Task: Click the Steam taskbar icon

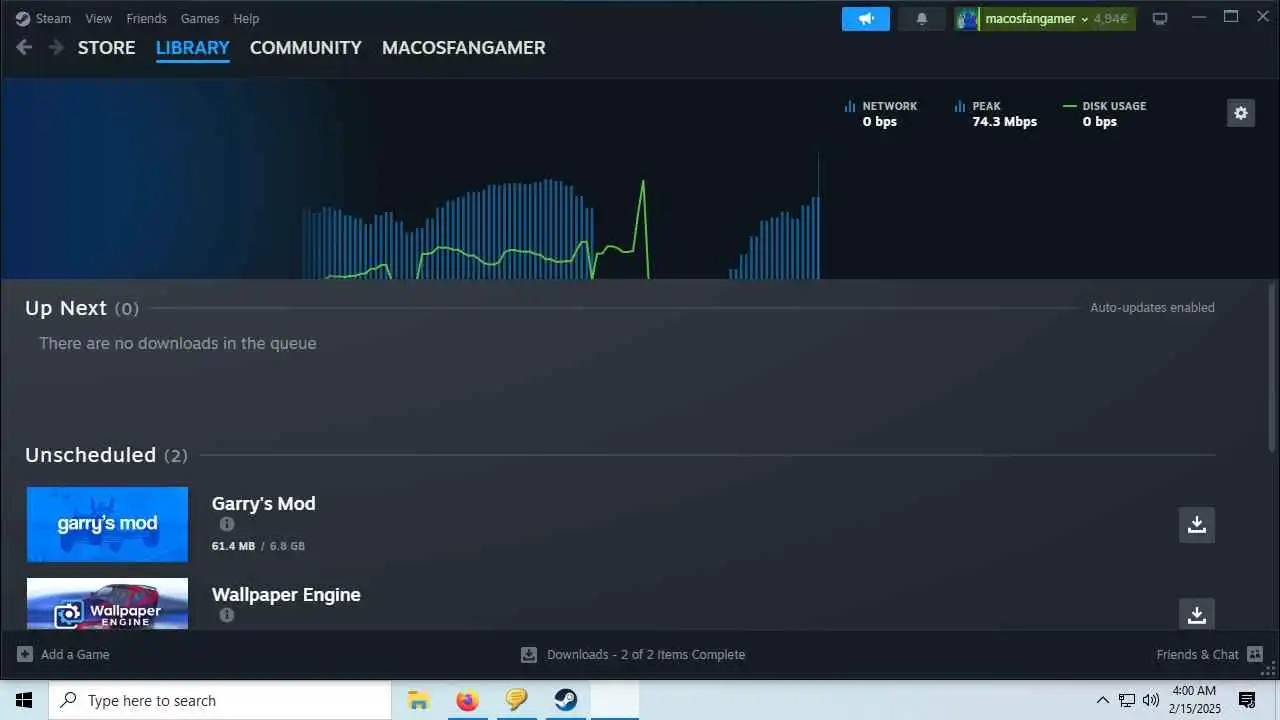Action: tap(566, 700)
